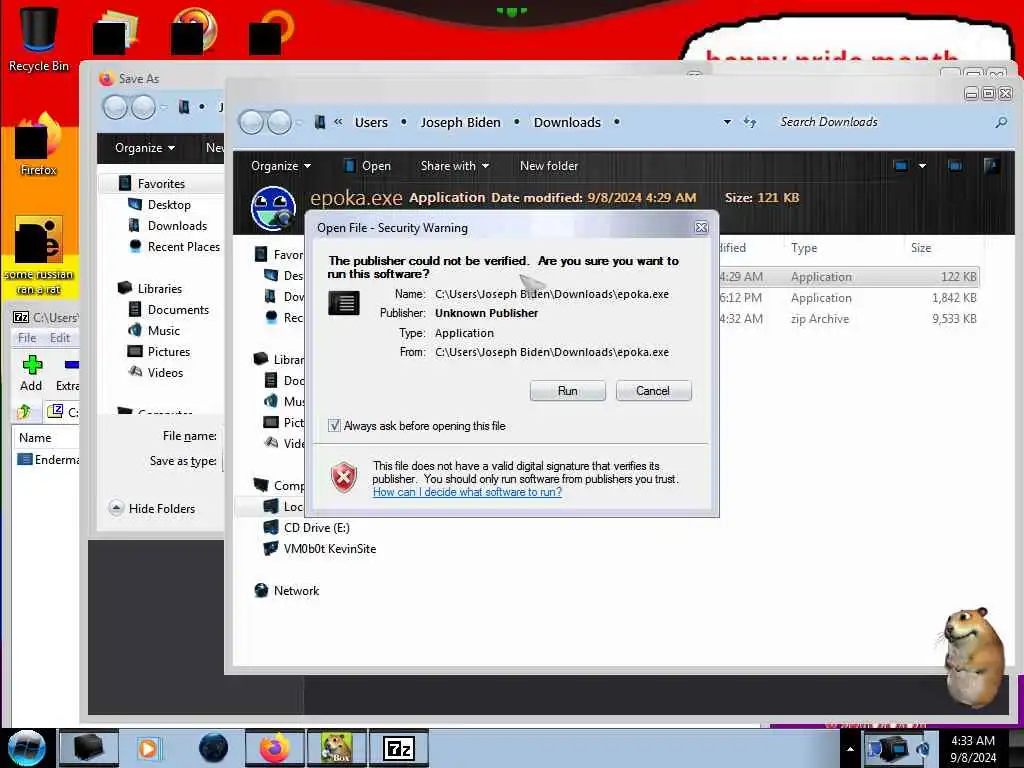Sort by the Size column header
The height and width of the screenshot is (768, 1024).
tap(921, 248)
